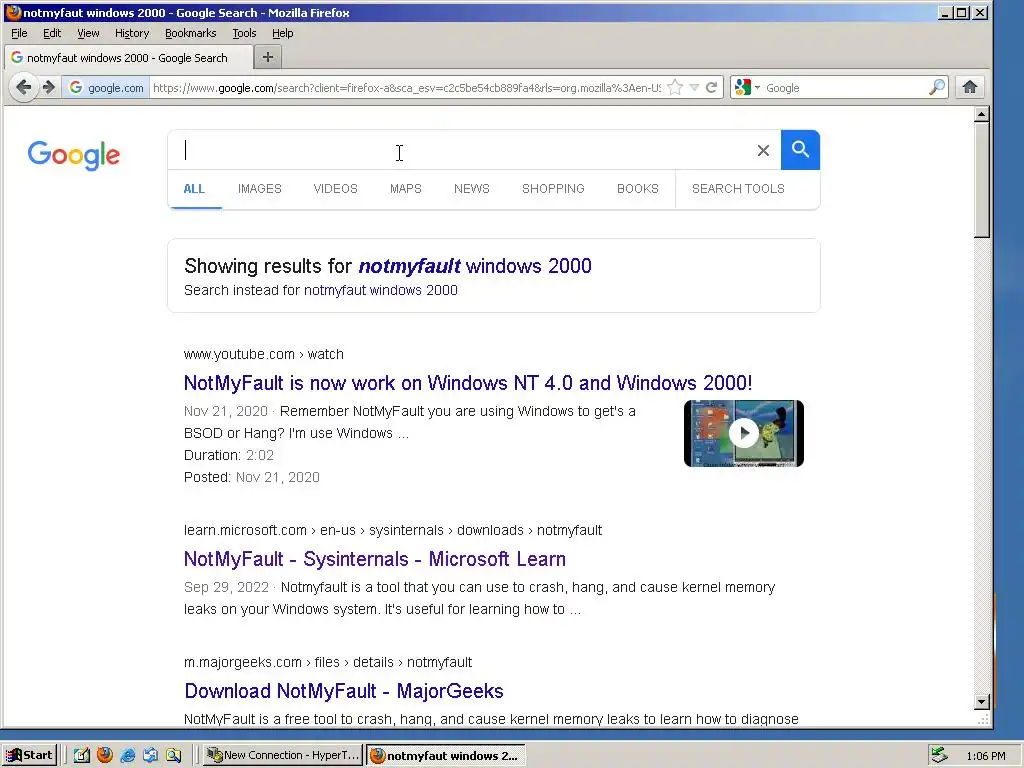Switch to IMAGES results tab
Image resolution: width=1024 pixels, height=768 pixels.
[259, 189]
